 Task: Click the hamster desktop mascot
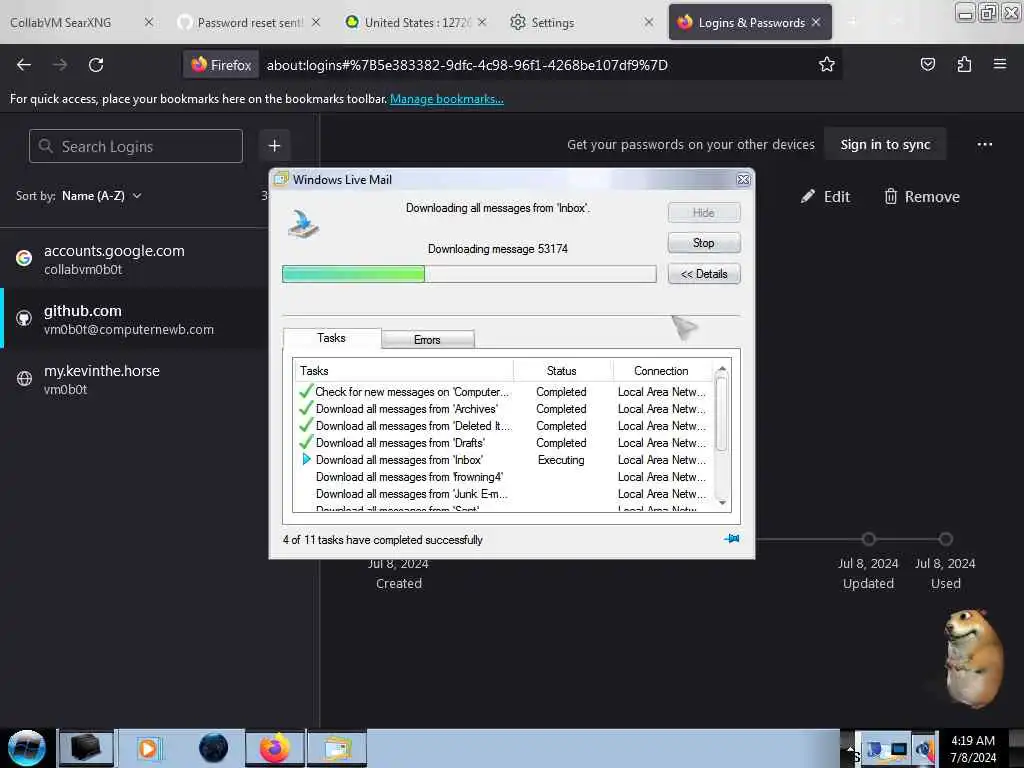[x=973, y=658]
